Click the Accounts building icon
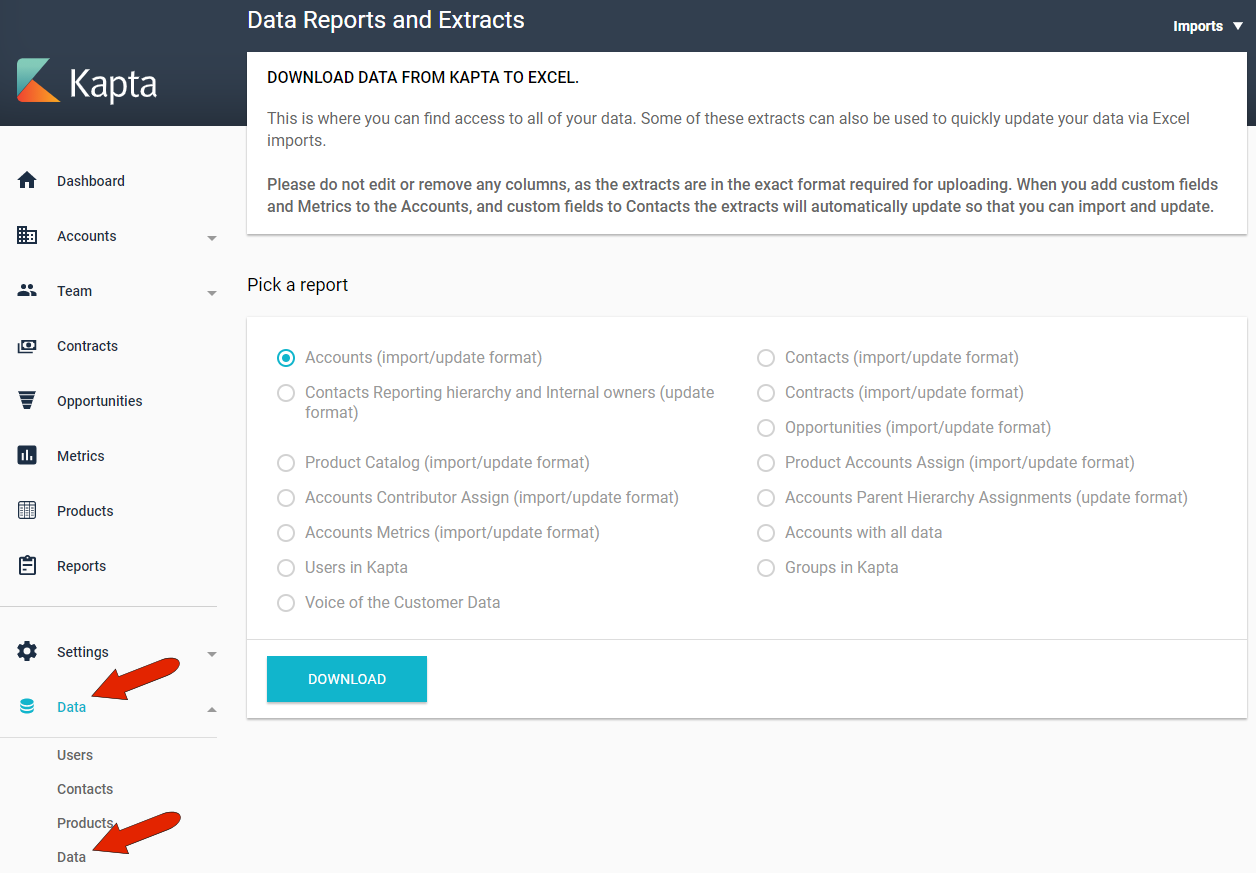Image resolution: width=1256 pixels, height=873 pixels. [27, 236]
